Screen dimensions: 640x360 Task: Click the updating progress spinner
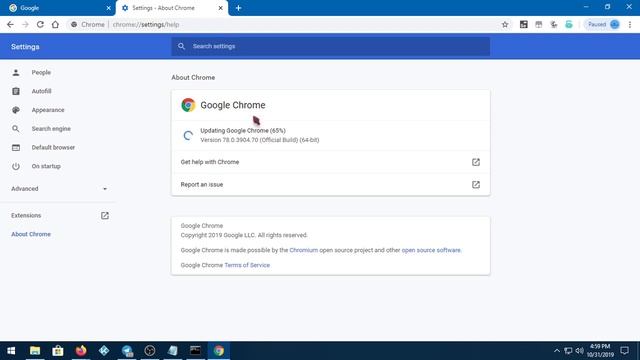(x=188, y=136)
